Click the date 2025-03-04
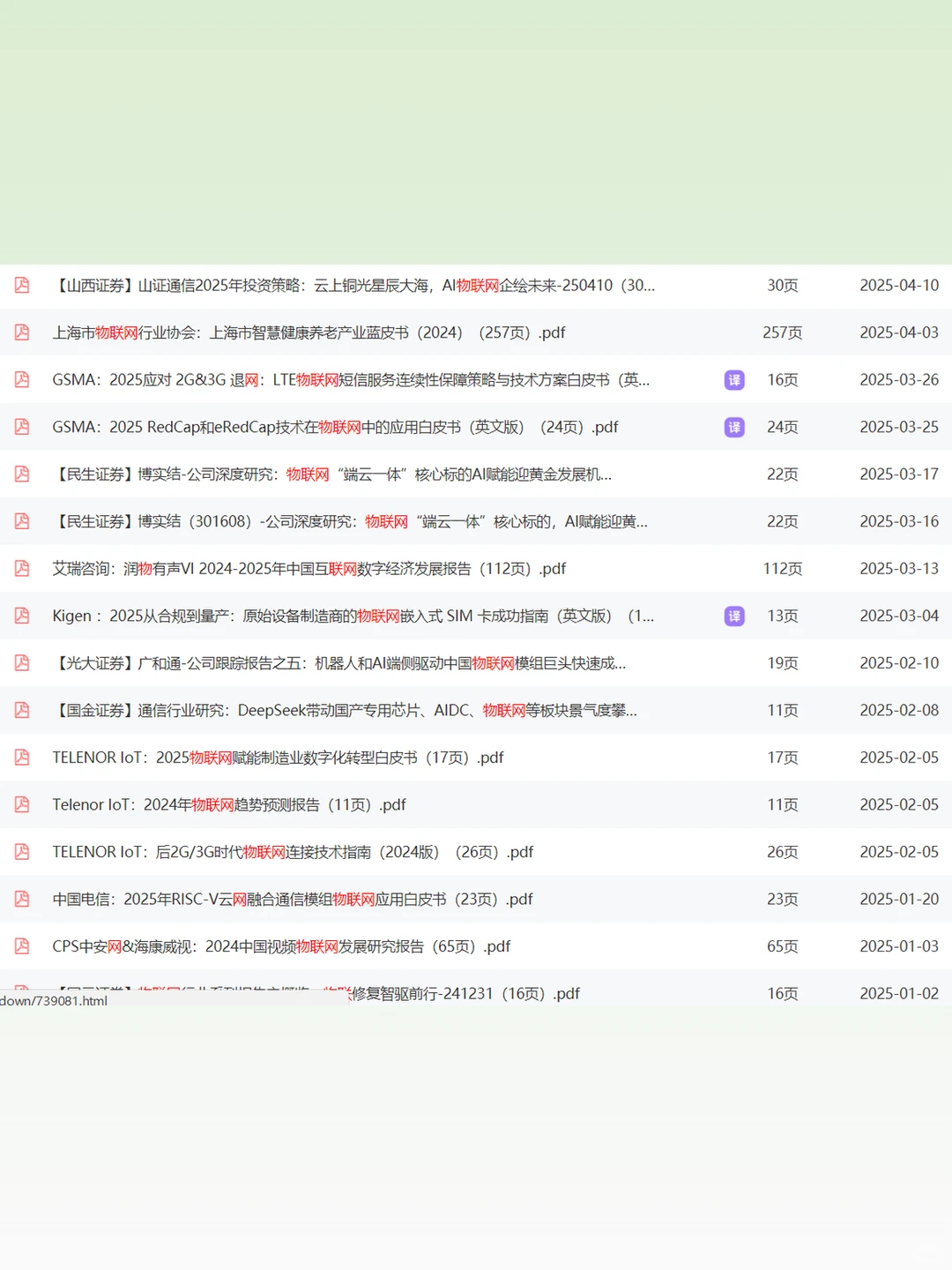The image size is (952, 1270). [899, 616]
